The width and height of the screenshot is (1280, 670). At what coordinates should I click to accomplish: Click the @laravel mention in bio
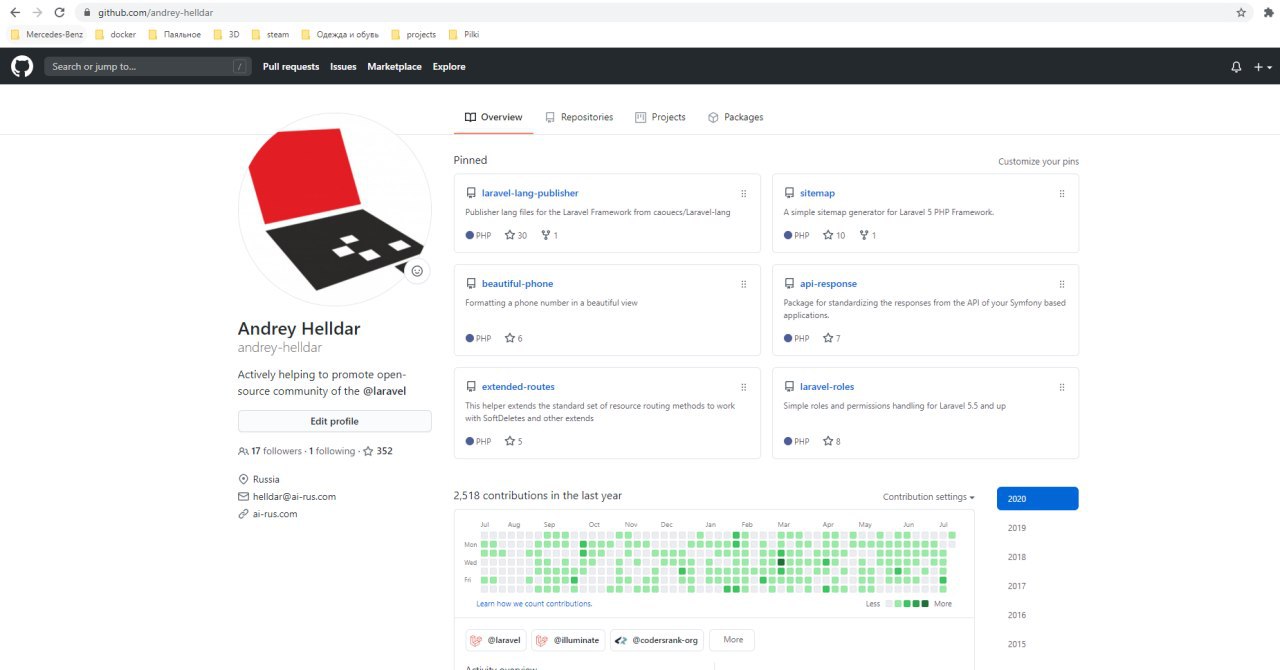384,391
